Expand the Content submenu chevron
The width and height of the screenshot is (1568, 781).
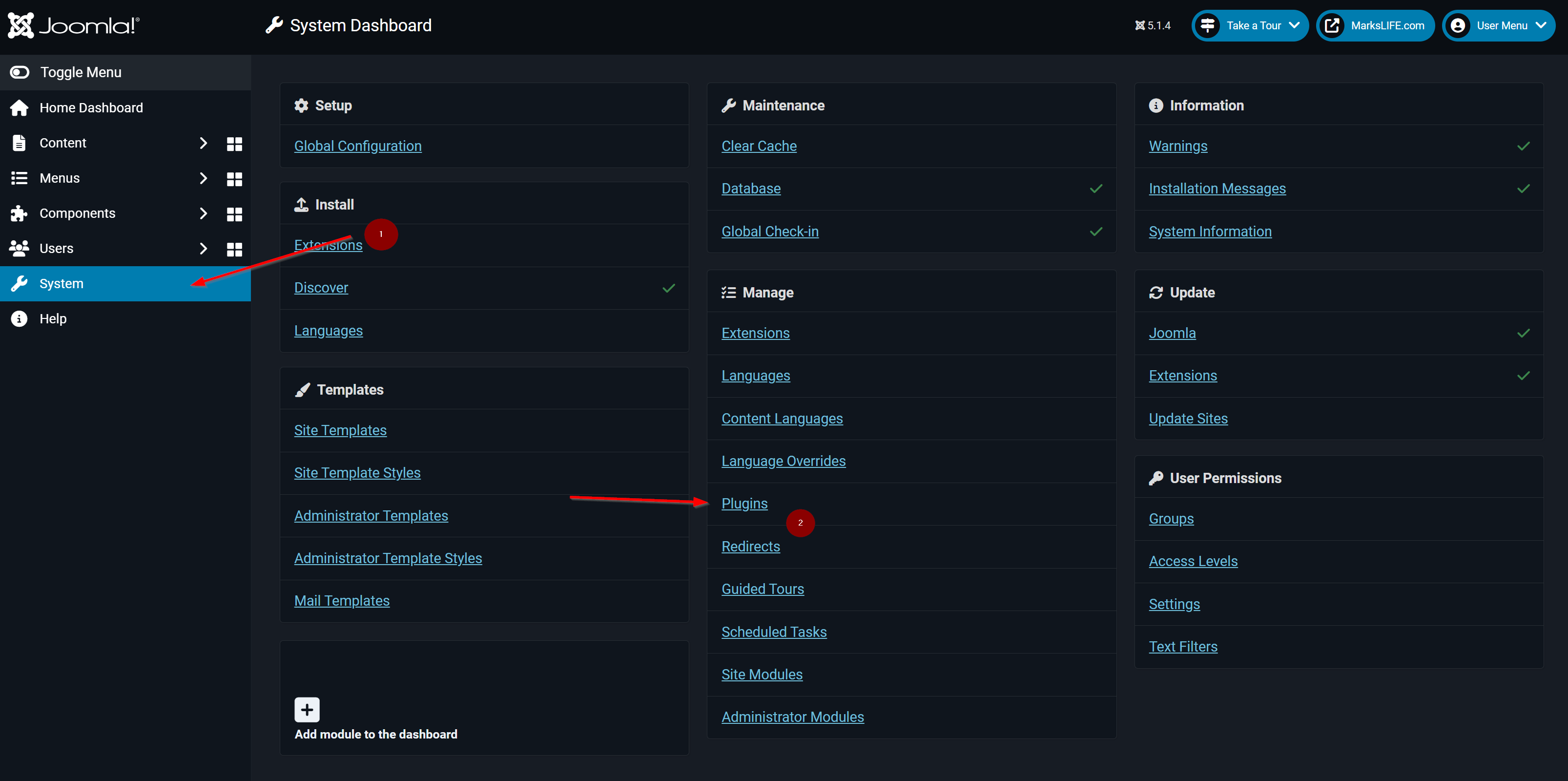[x=203, y=143]
